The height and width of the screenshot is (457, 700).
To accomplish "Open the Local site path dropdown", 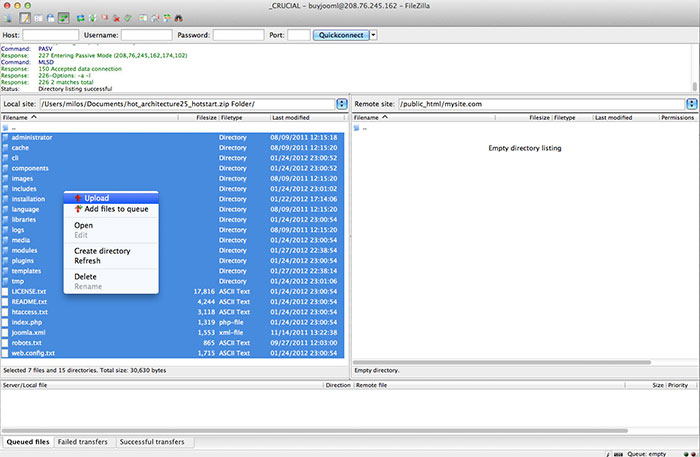I will 342,104.
